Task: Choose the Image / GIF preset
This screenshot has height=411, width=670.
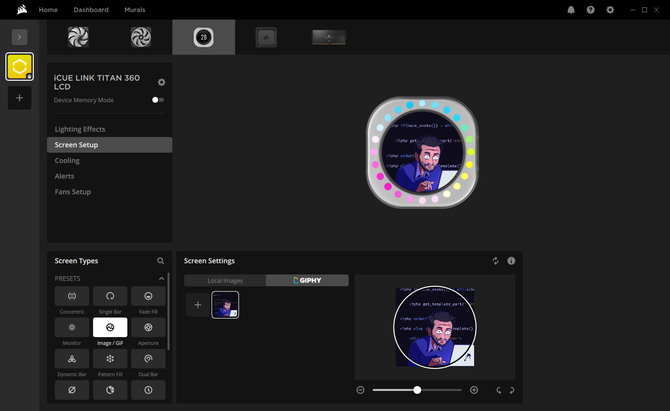Action: (x=110, y=327)
